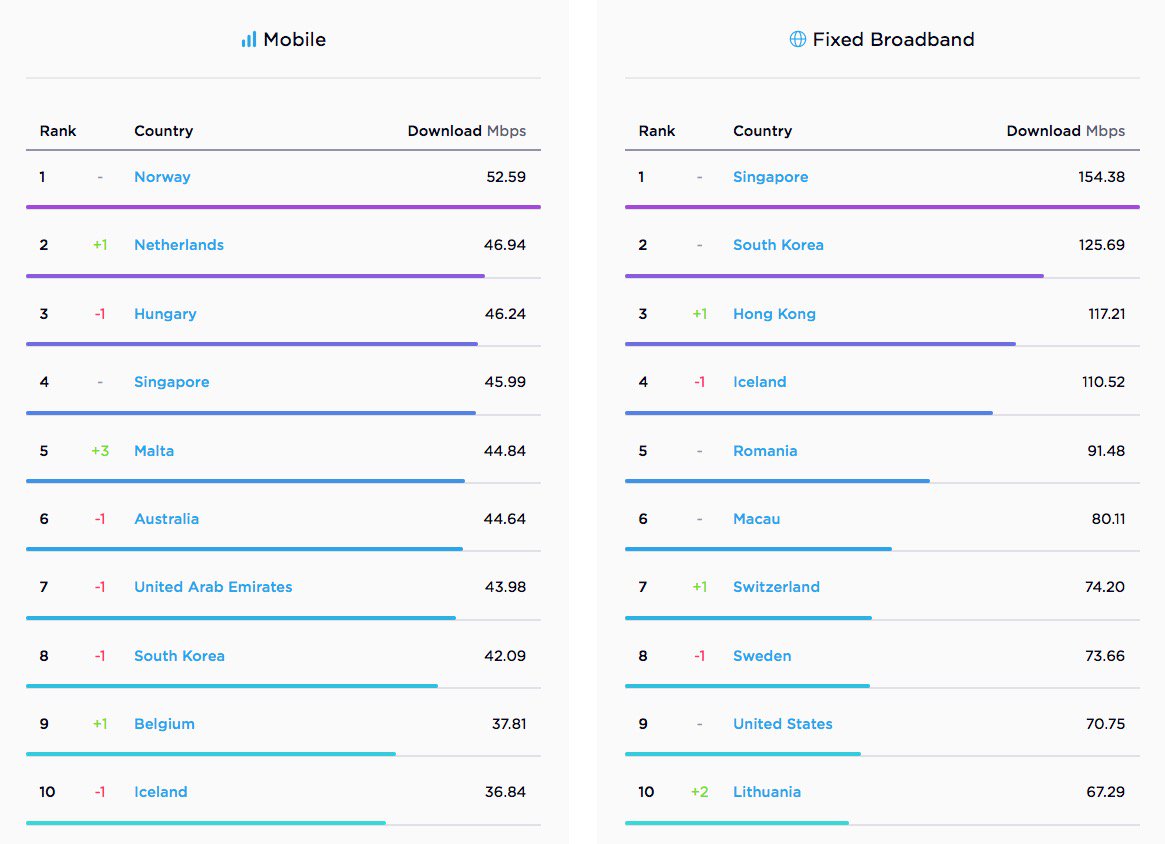Click Australia in the Mobile table
Viewport: 1165px width, 844px height.
[166, 519]
